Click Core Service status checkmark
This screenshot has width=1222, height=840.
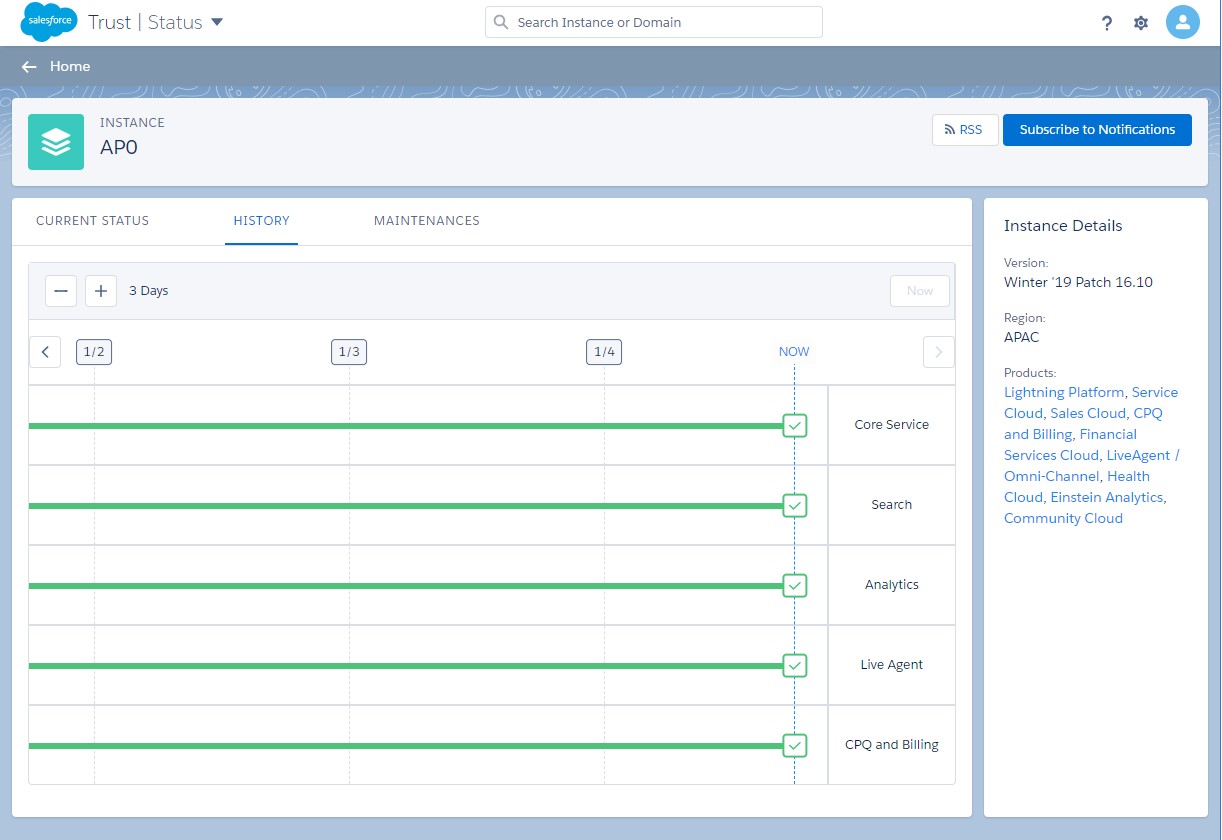pos(795,426)
